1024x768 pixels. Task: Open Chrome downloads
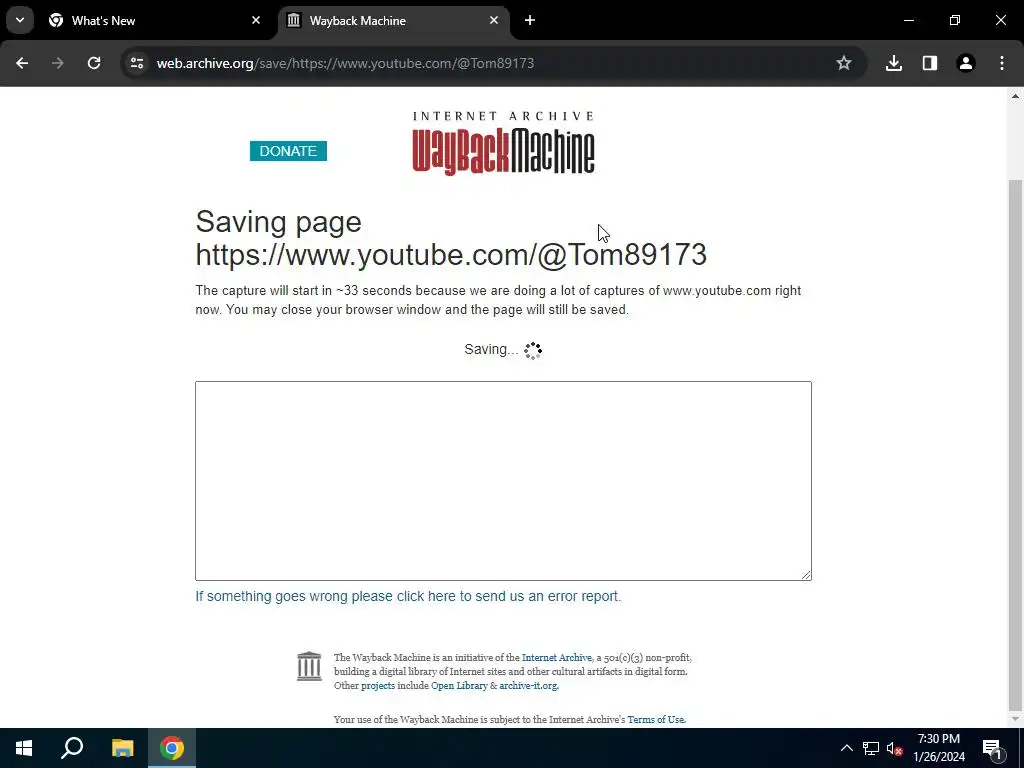coord(894,63)
